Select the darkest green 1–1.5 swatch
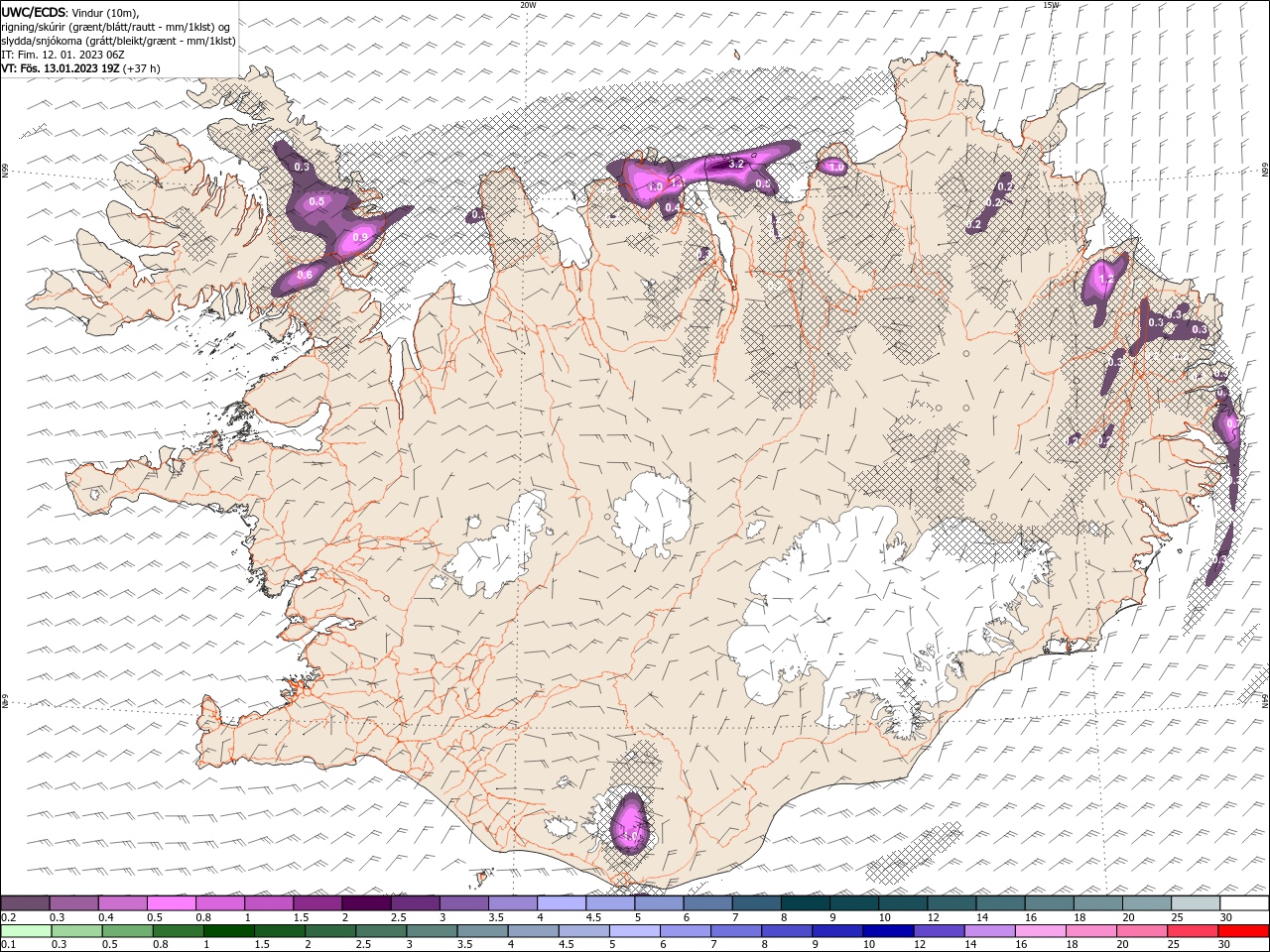Screen dimensions: 1270x952 (x=229, y=930)
